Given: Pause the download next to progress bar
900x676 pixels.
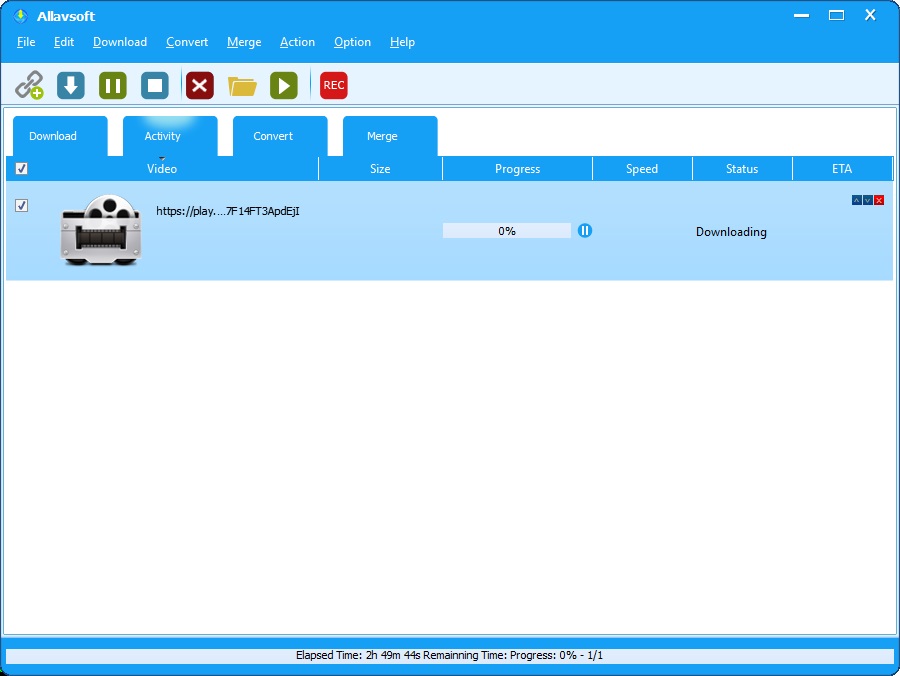Looking at the screenshot, I should tap(585, 231).
